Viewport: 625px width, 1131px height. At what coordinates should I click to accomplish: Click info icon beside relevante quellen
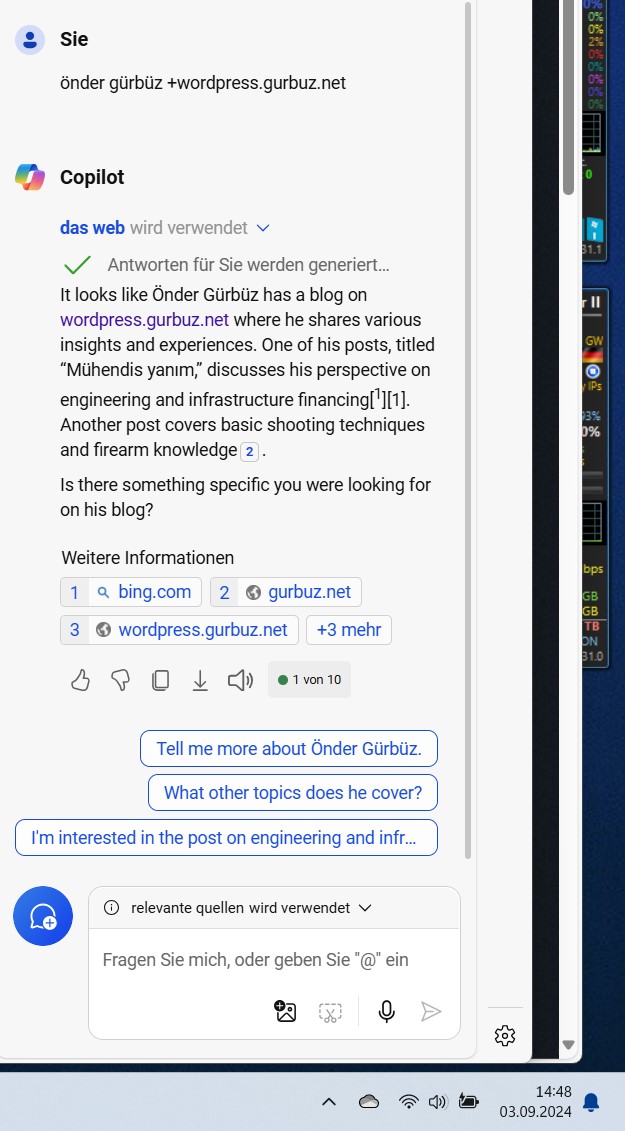(111, 907)
